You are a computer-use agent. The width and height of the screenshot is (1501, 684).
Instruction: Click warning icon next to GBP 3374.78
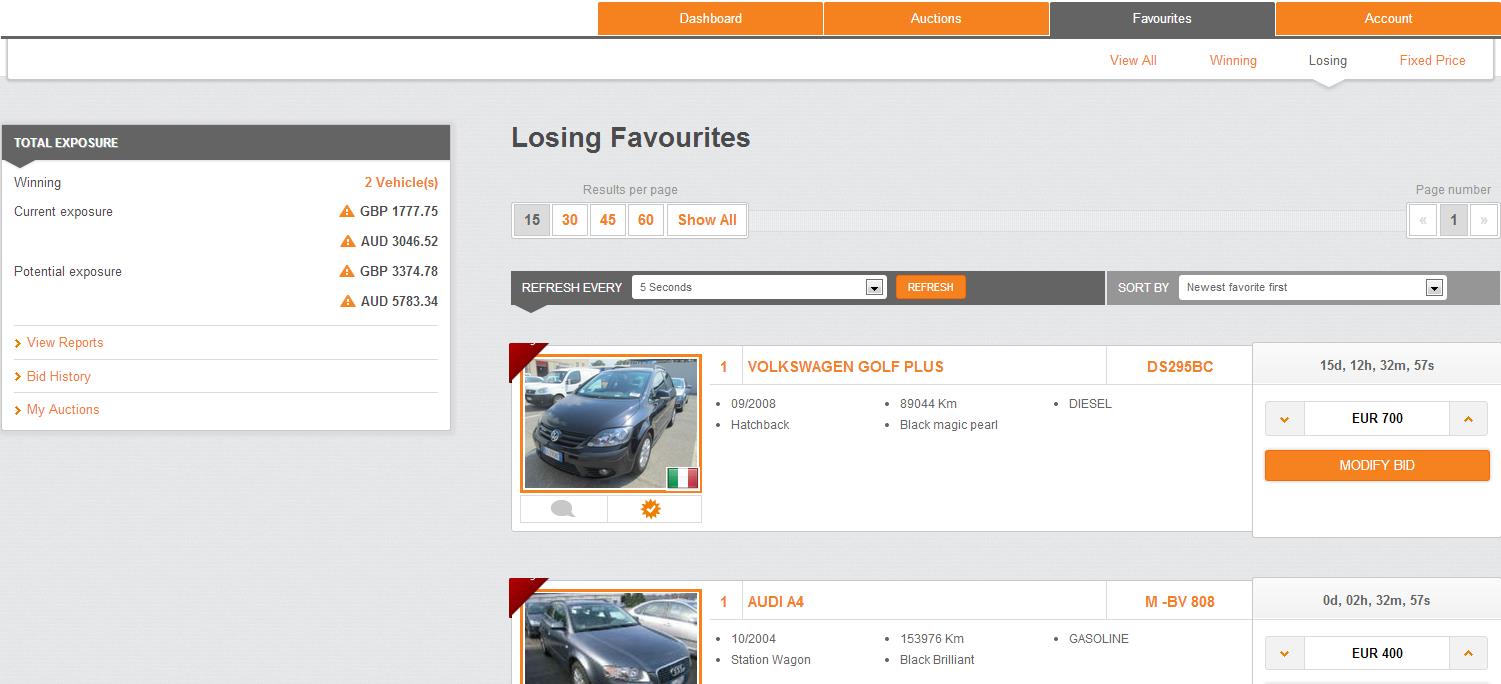(347, 271)
